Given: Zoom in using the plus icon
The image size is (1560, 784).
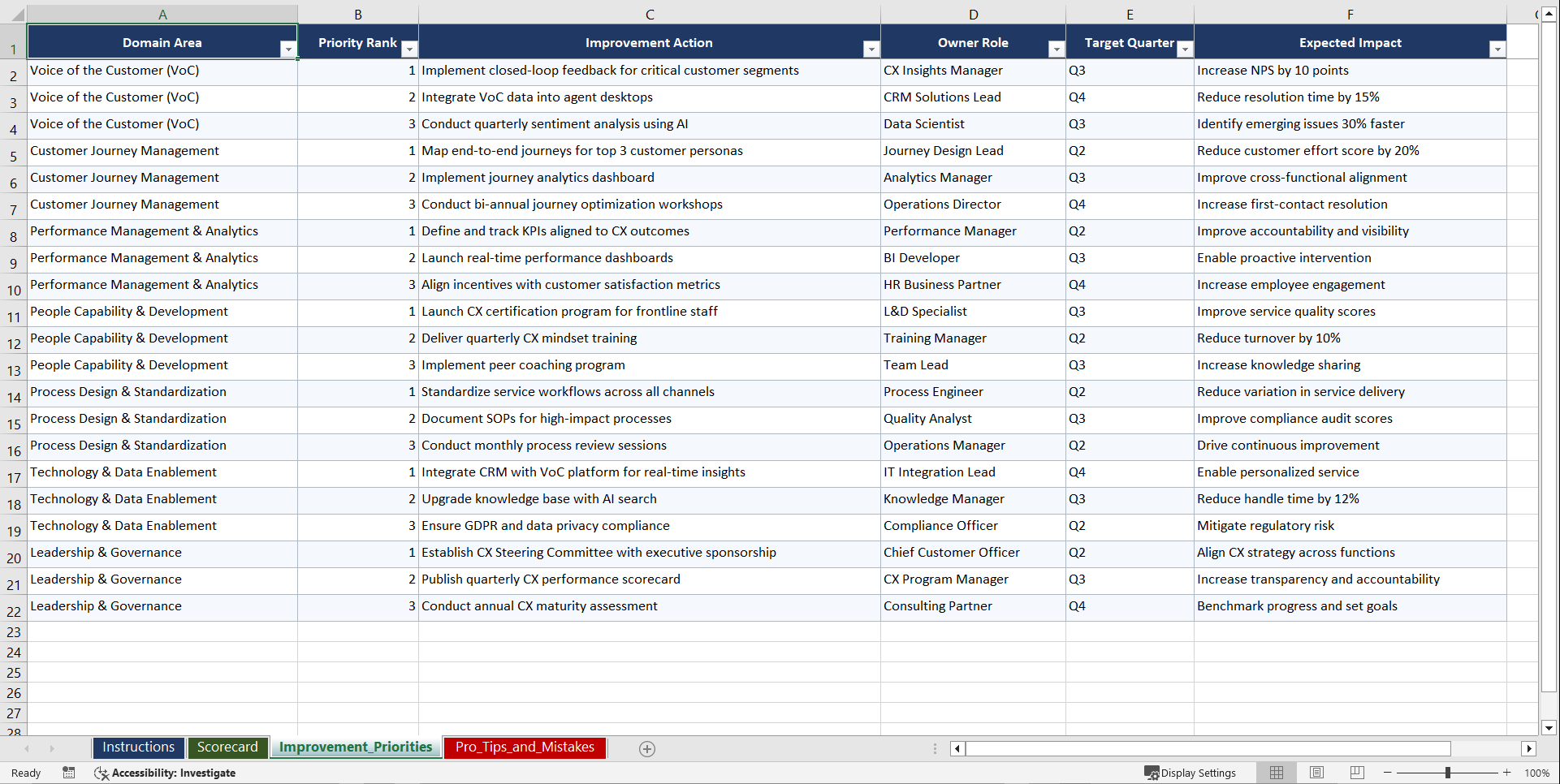Looking at the screenshot, I should pos(1507,773).
